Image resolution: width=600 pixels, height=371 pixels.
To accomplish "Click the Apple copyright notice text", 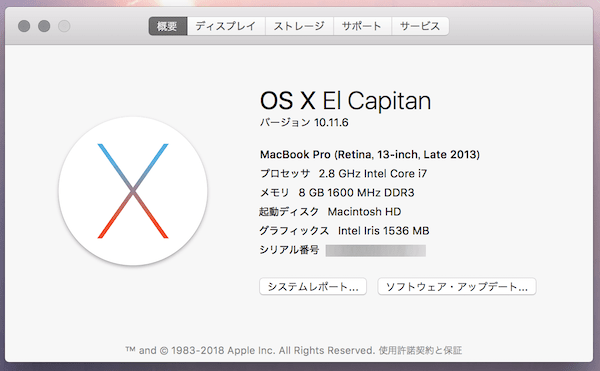I will click(250, 350).
